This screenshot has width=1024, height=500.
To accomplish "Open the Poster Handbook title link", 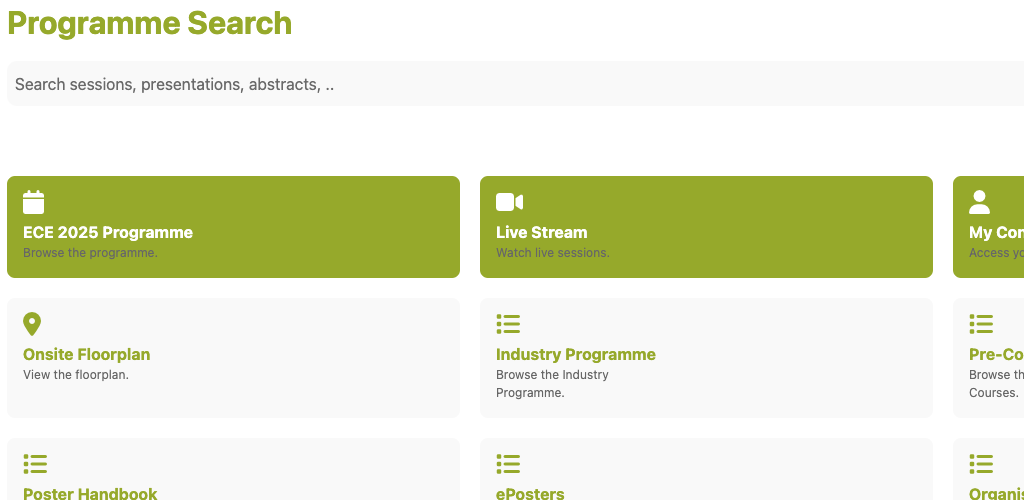I will (x=90, y=493).
